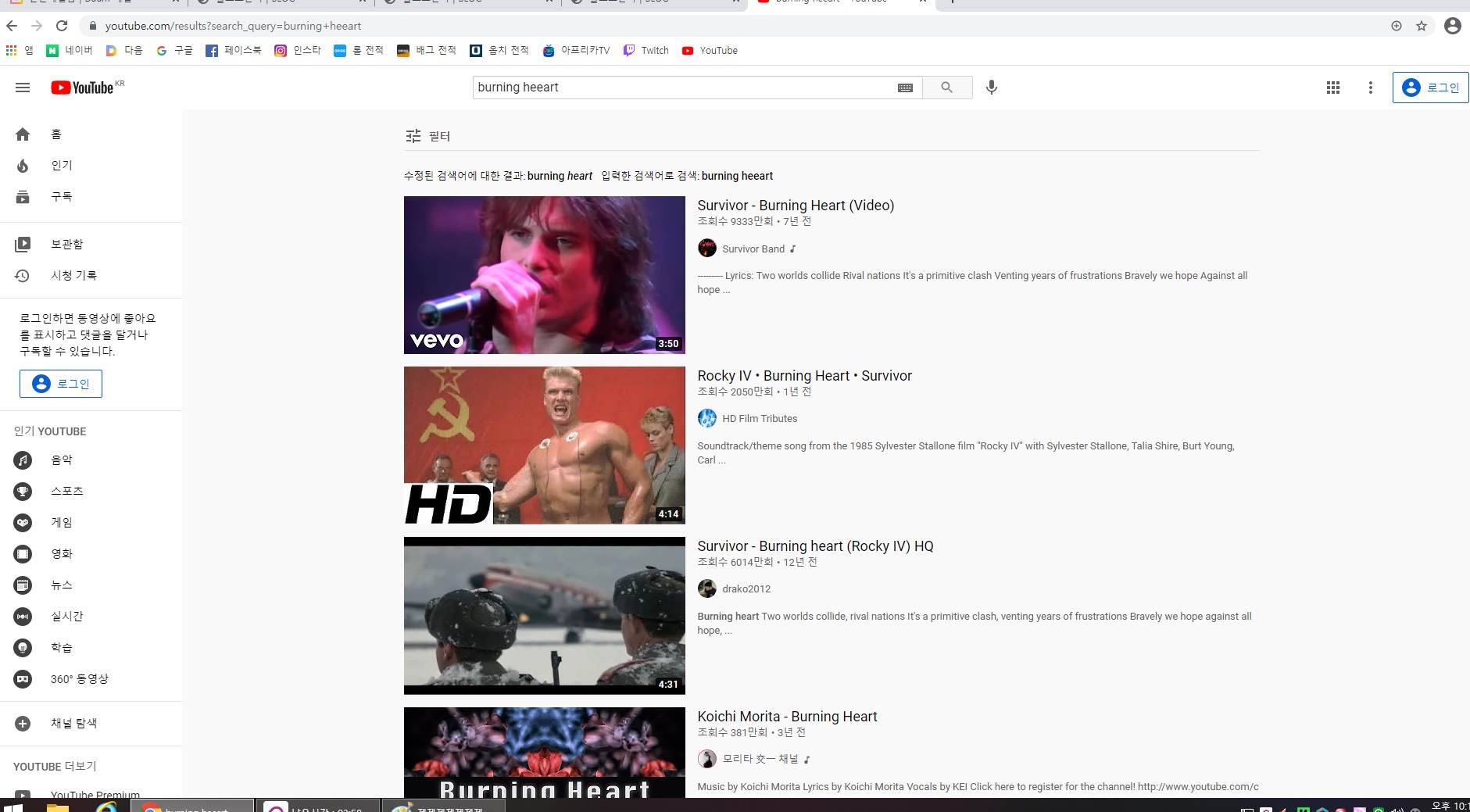Search instead for 'burning heeart' link

(x=737, y=176)
